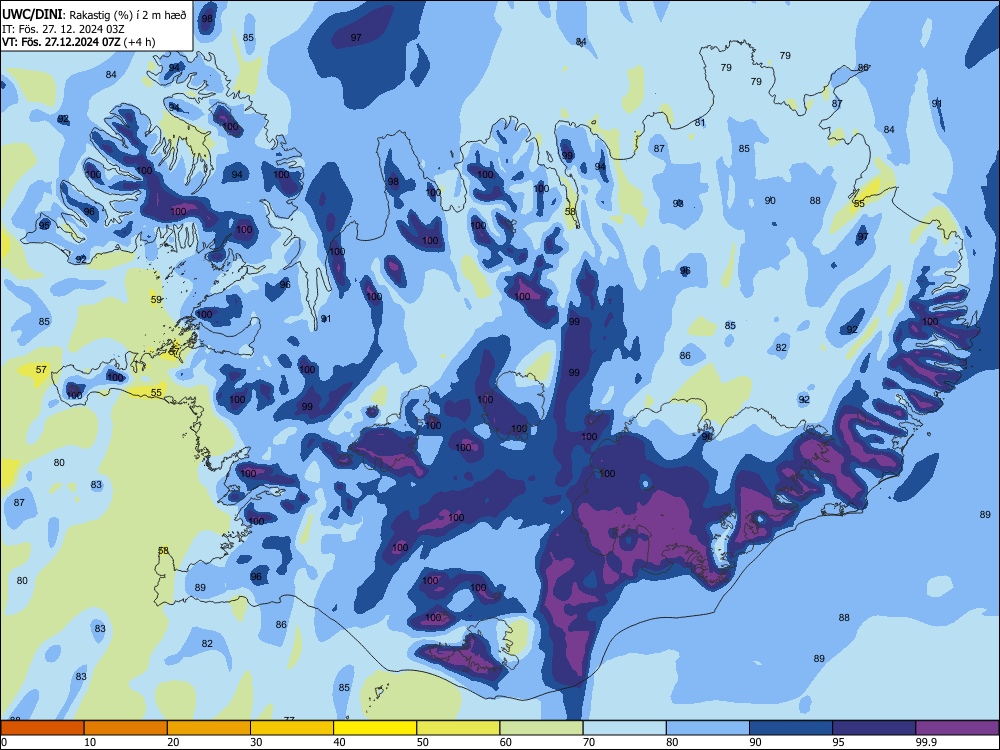Click the 81 humidity value on the map

700,122
